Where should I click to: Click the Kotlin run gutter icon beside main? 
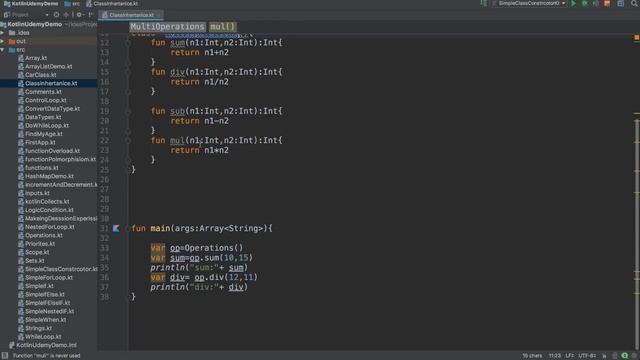coord(116,228)
